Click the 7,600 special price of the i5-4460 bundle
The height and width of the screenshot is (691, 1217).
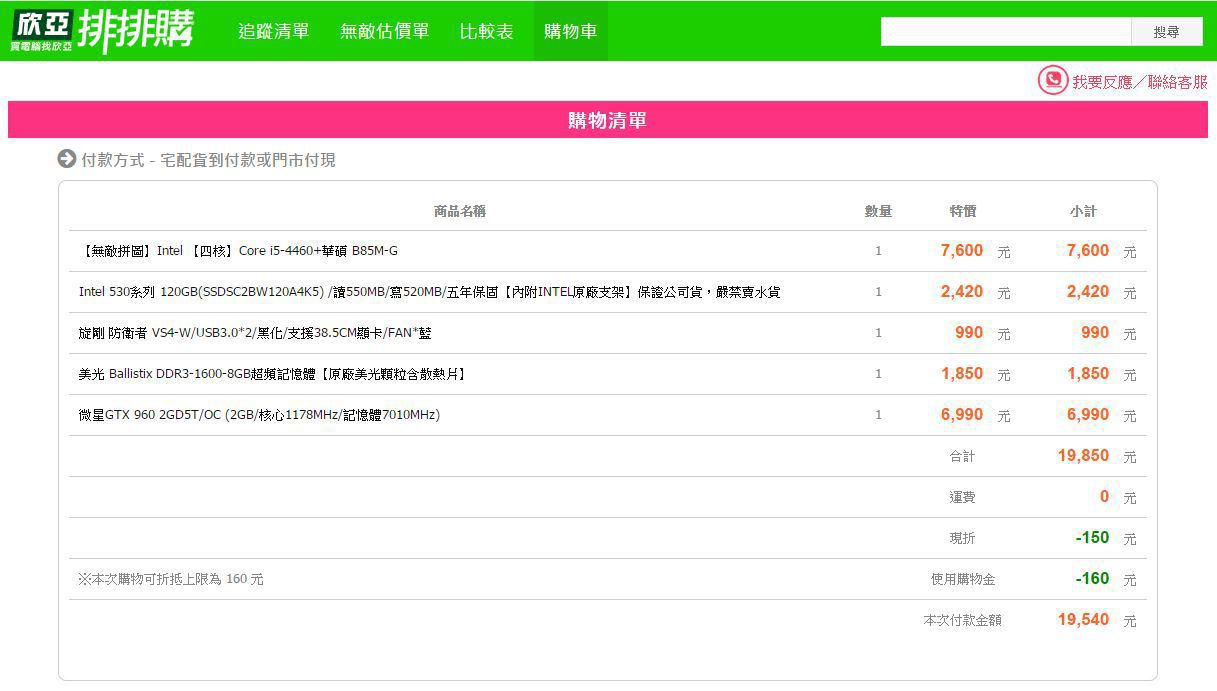962,251
